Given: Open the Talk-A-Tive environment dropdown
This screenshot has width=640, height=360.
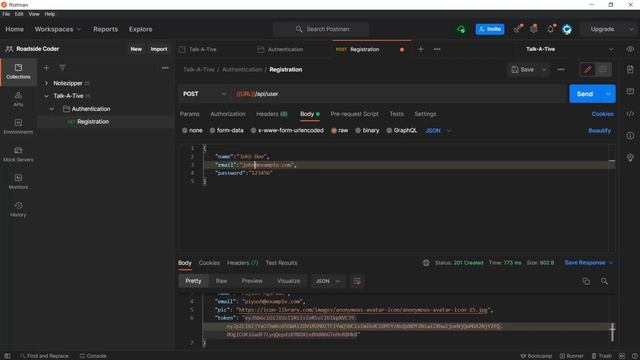Looking at the screenshot, I should point(569,49).
